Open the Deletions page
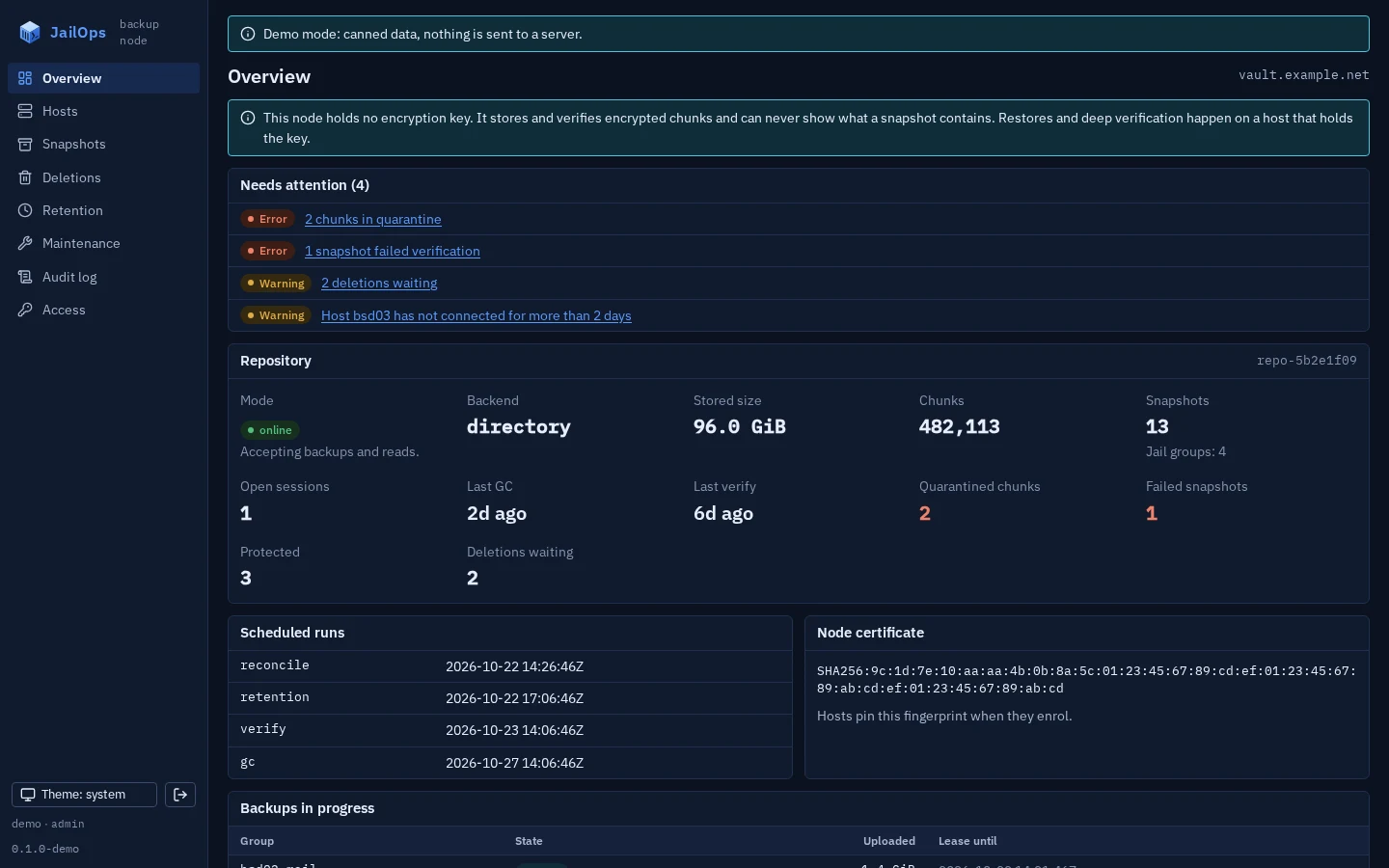1389x868 pixels. [103, 177]
